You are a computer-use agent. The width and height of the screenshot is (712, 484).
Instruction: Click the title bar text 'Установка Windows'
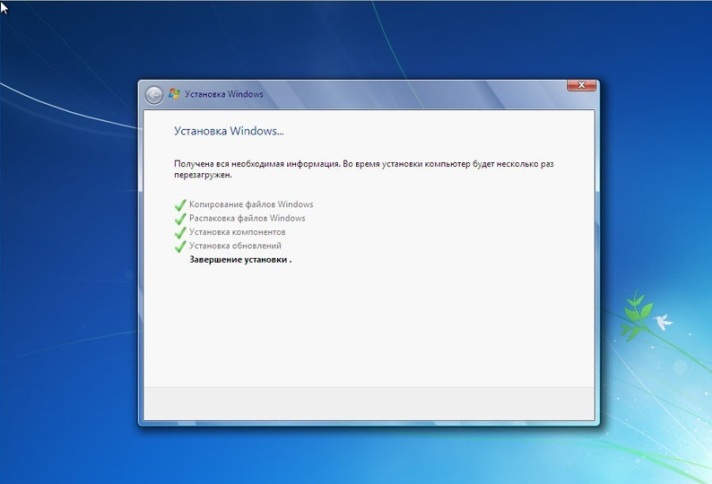224,94
